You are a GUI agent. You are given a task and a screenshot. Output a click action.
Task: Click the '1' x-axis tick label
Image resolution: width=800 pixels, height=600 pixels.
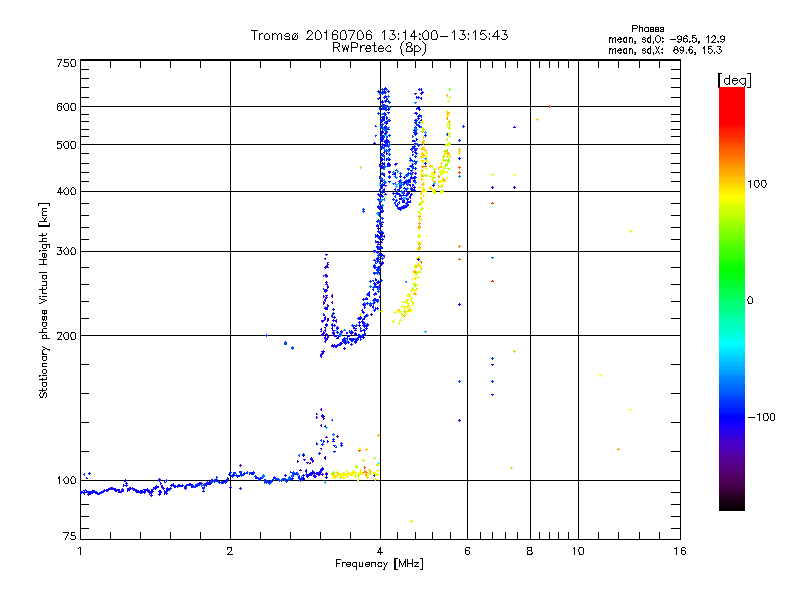pyautogui.click(x=80, y=551)
